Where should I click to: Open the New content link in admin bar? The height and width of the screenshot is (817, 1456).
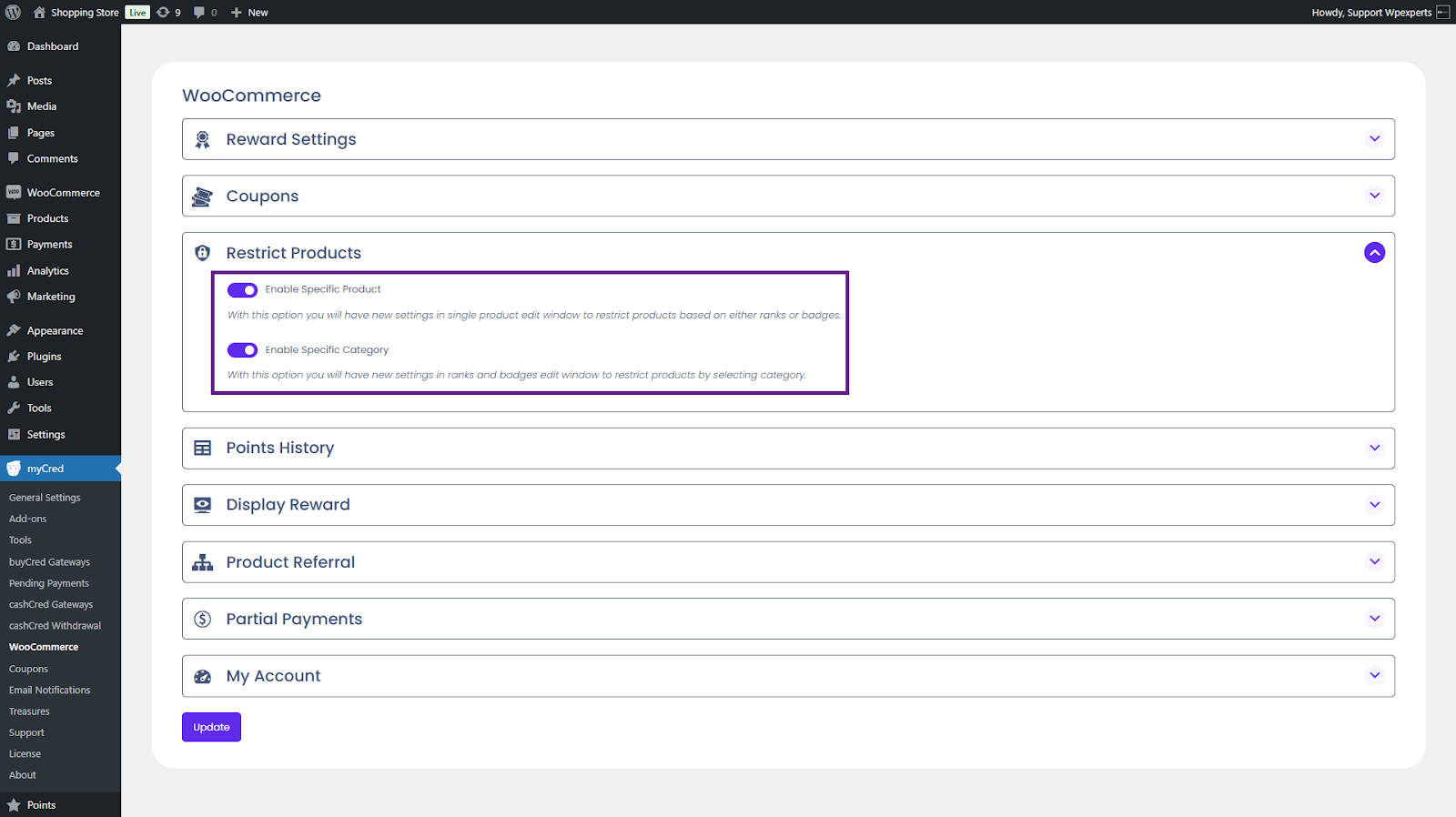(x=249, y=12)
